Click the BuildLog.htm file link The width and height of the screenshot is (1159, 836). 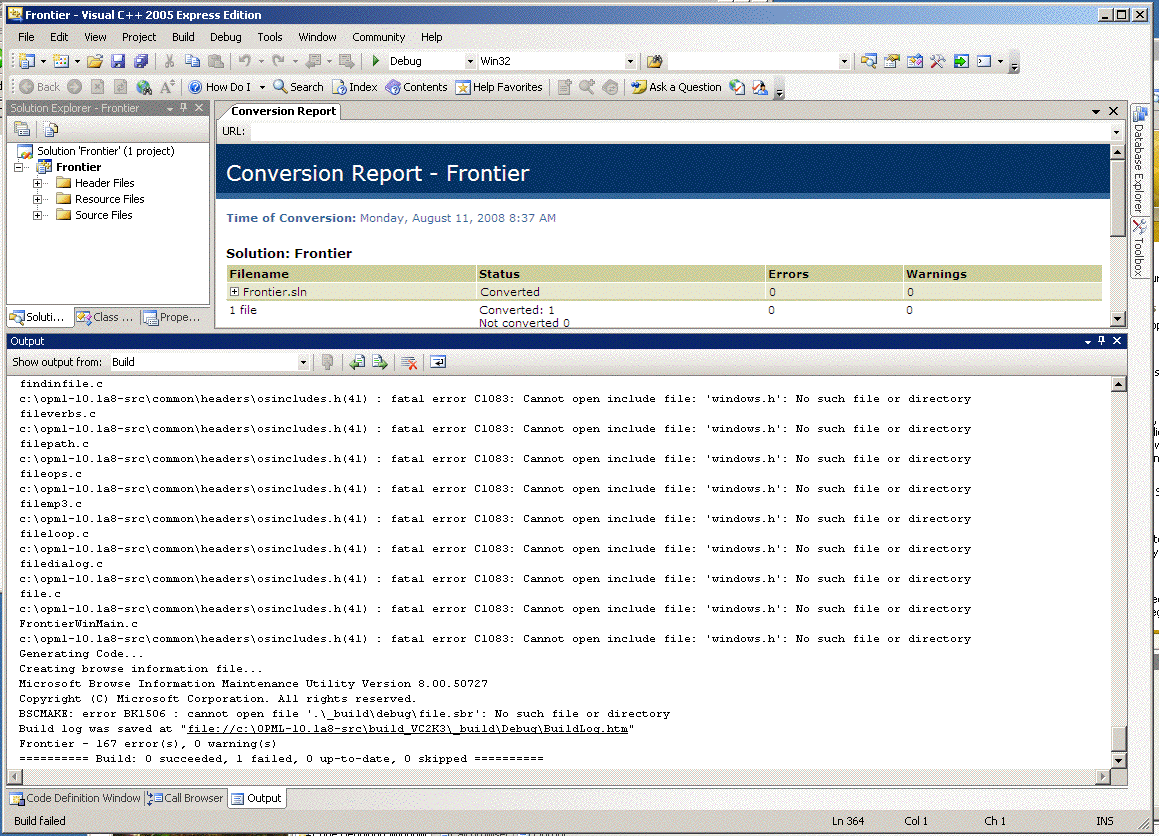(411, 729)
